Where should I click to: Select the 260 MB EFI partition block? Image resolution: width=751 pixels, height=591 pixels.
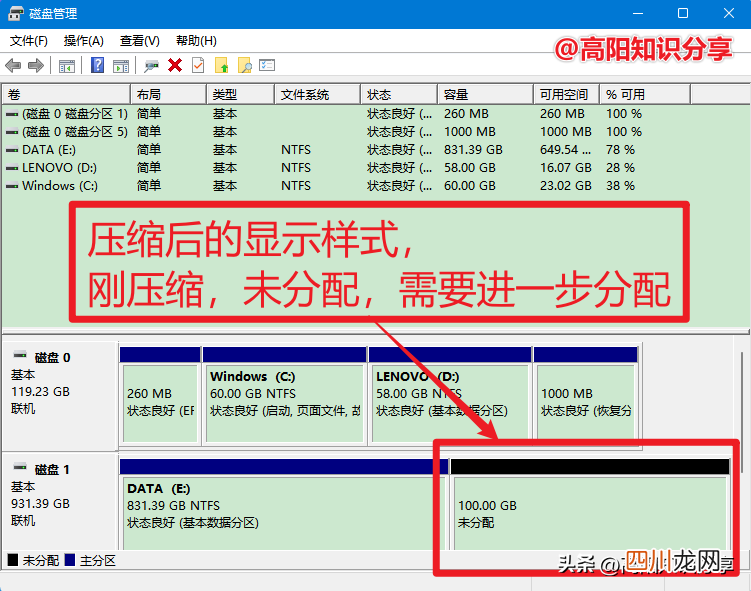coord(160,403)
